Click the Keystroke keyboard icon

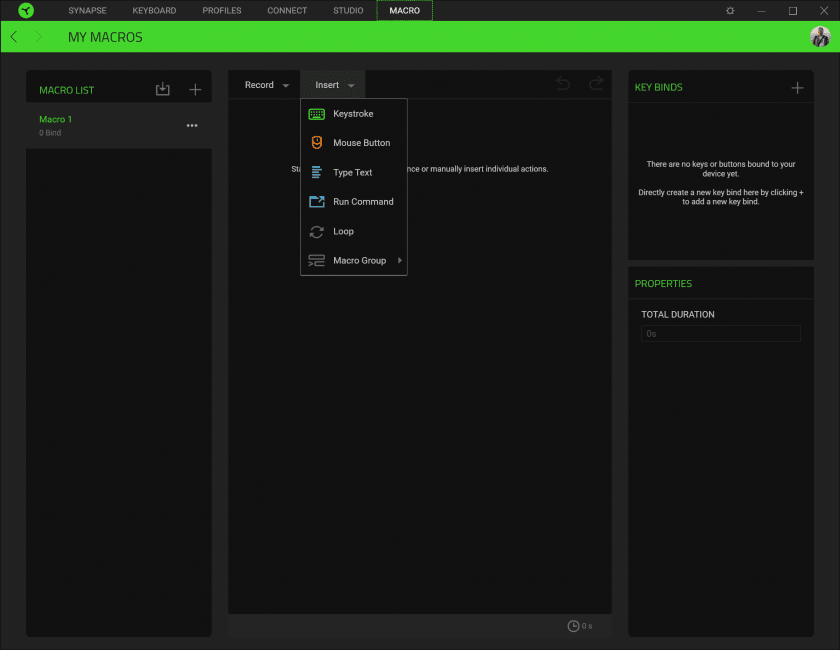pos(317,114)
